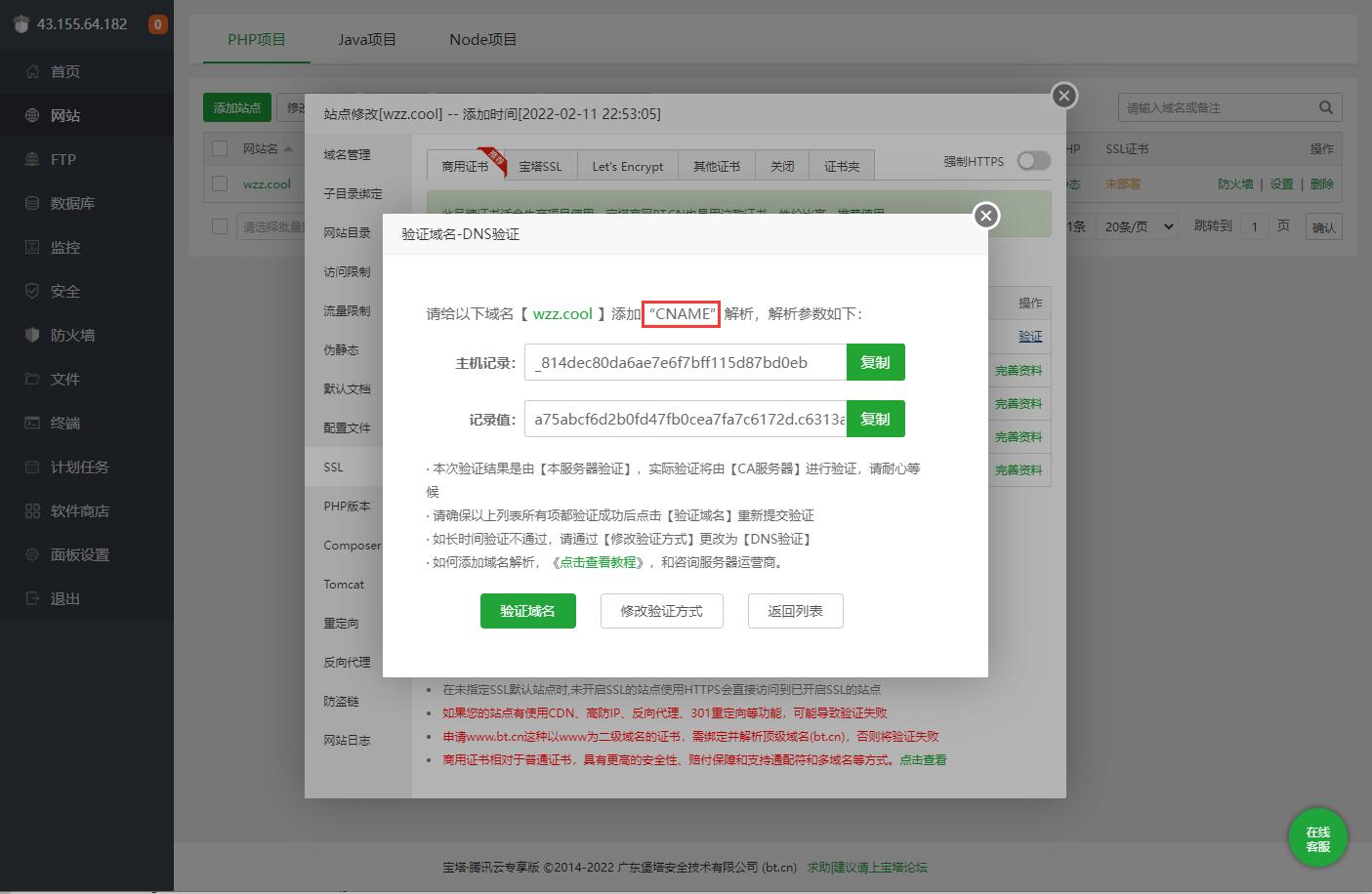Click the 记录值 input field
The height and width of the screenshot is (894, 1372).
(x=686, y=419)
